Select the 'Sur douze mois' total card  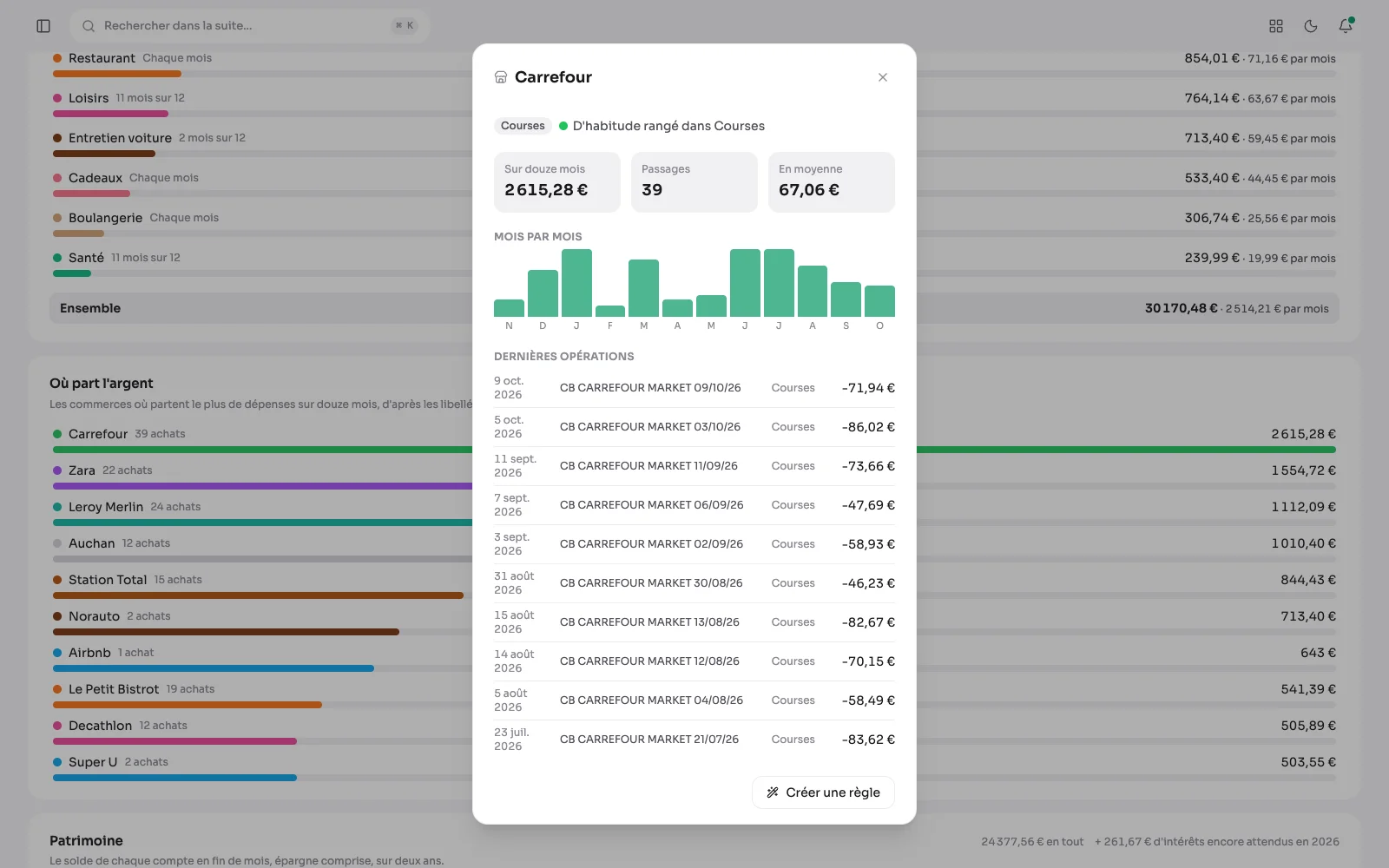point(557,182)
